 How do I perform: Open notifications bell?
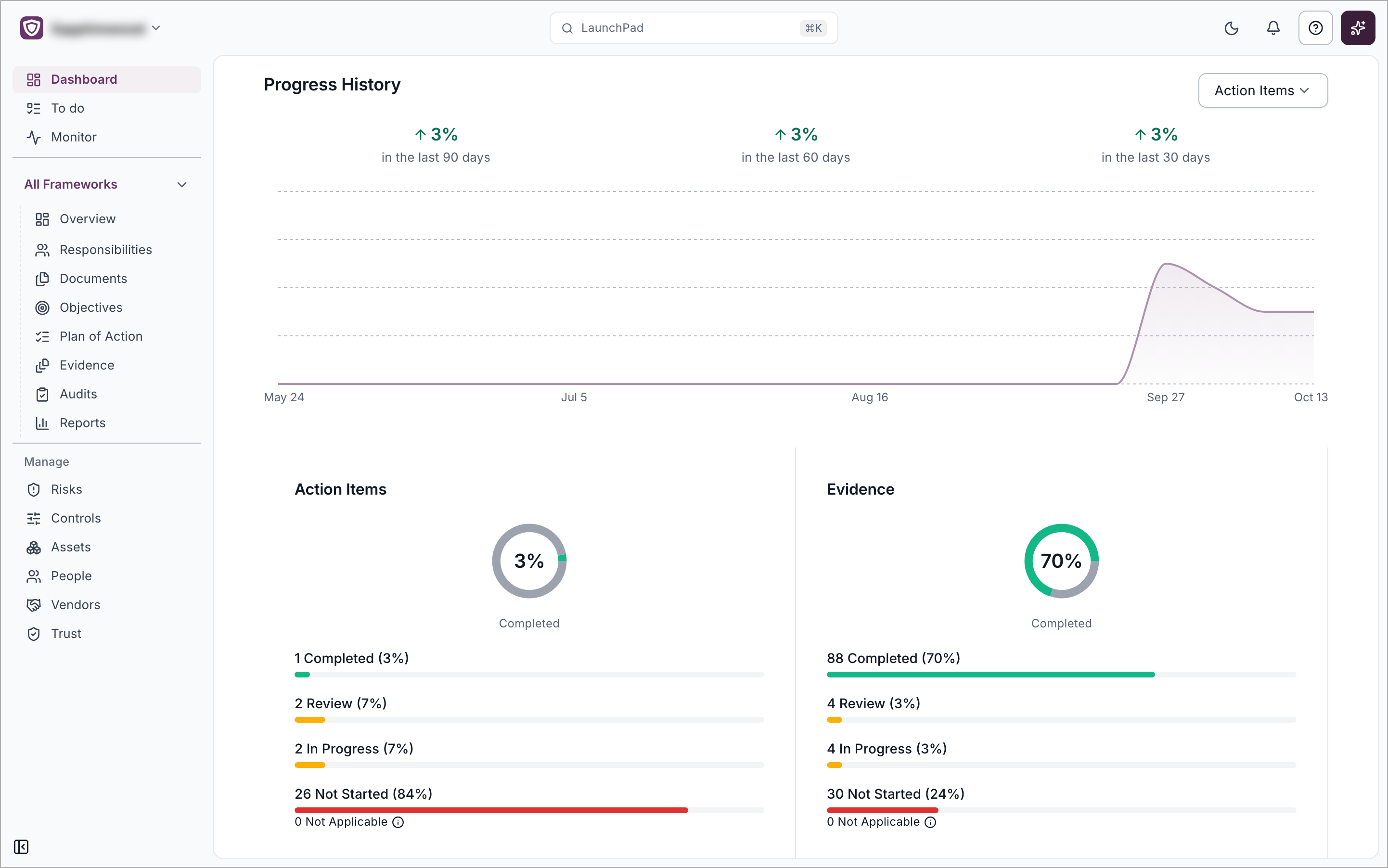[x=1273, y=27]
